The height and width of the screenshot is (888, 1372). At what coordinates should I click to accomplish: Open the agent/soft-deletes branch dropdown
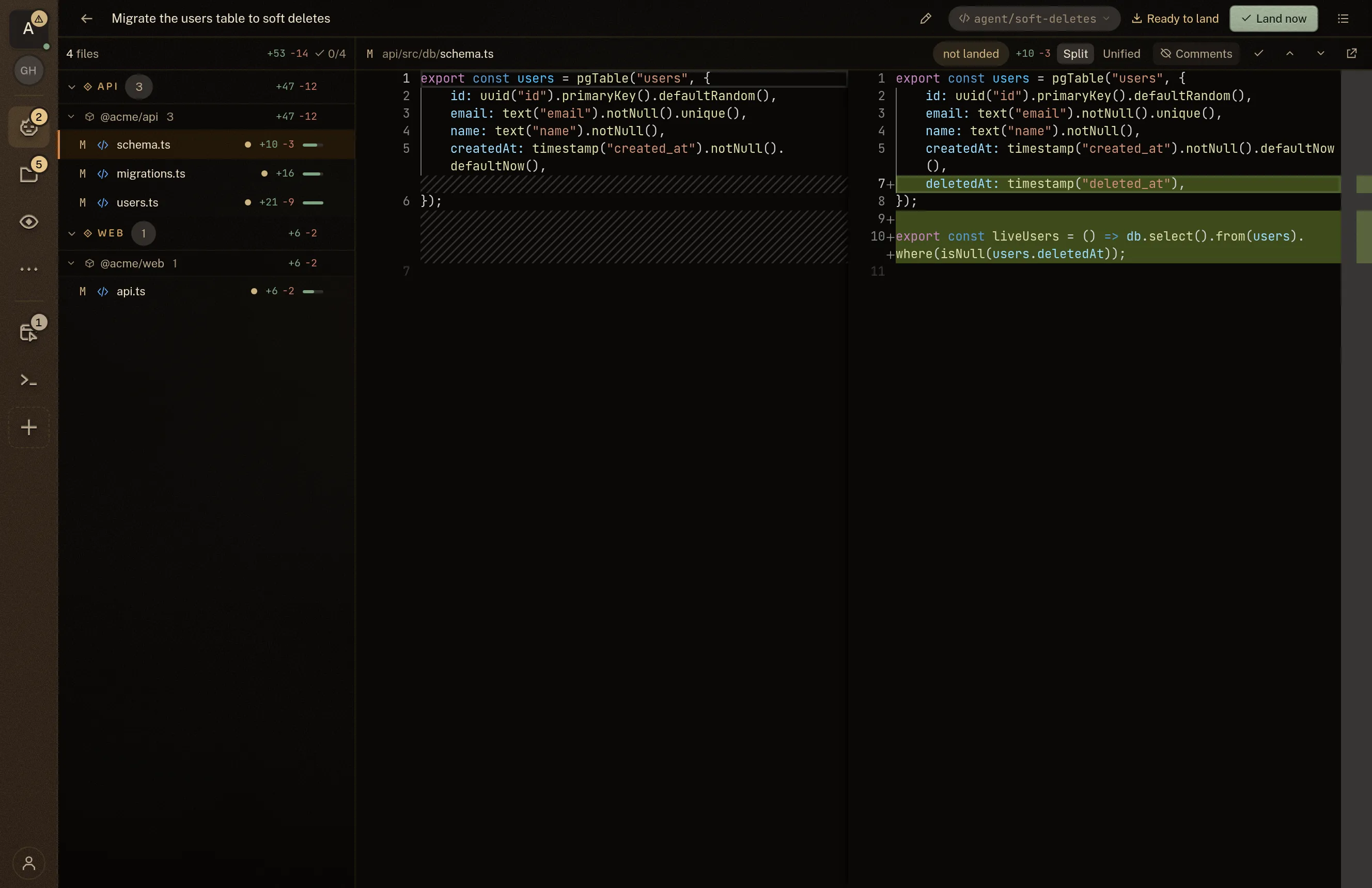click(x=1034, y=19)
